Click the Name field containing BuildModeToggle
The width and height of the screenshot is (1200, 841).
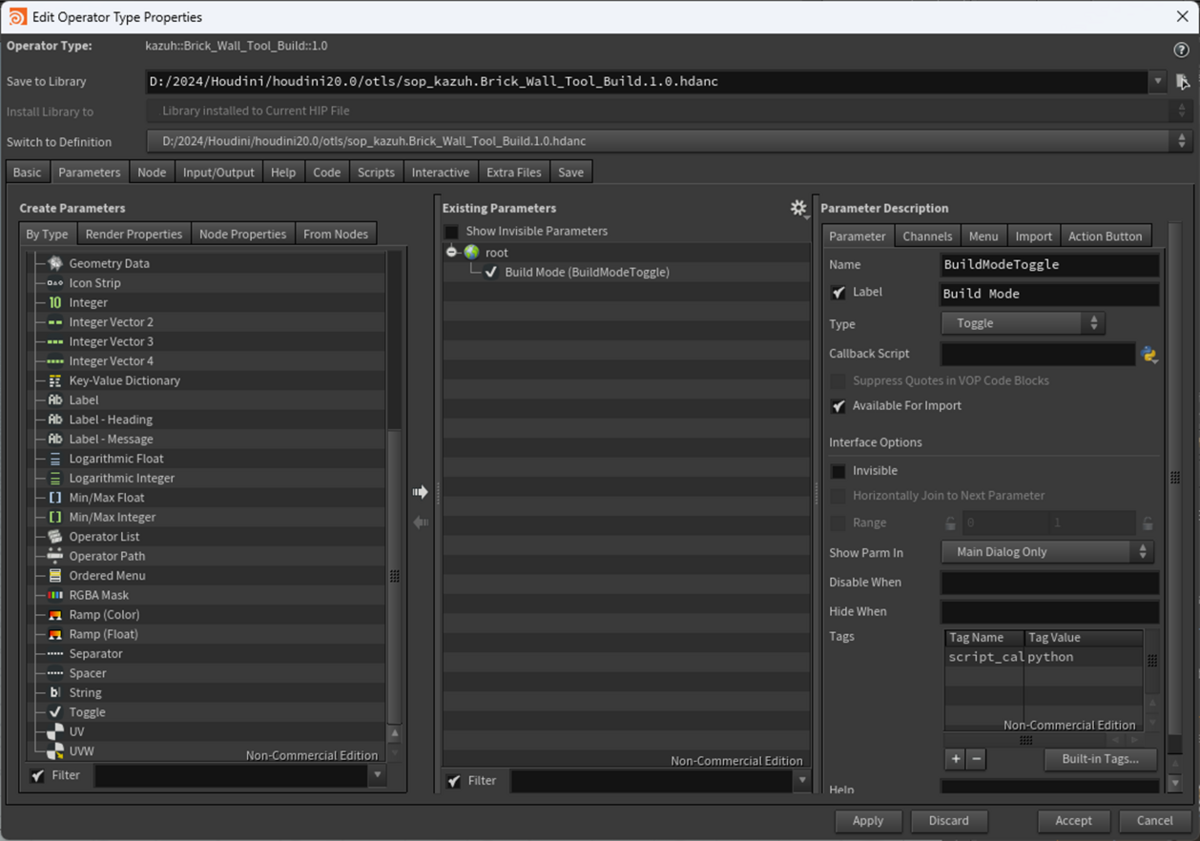[x=1050, y=265]
